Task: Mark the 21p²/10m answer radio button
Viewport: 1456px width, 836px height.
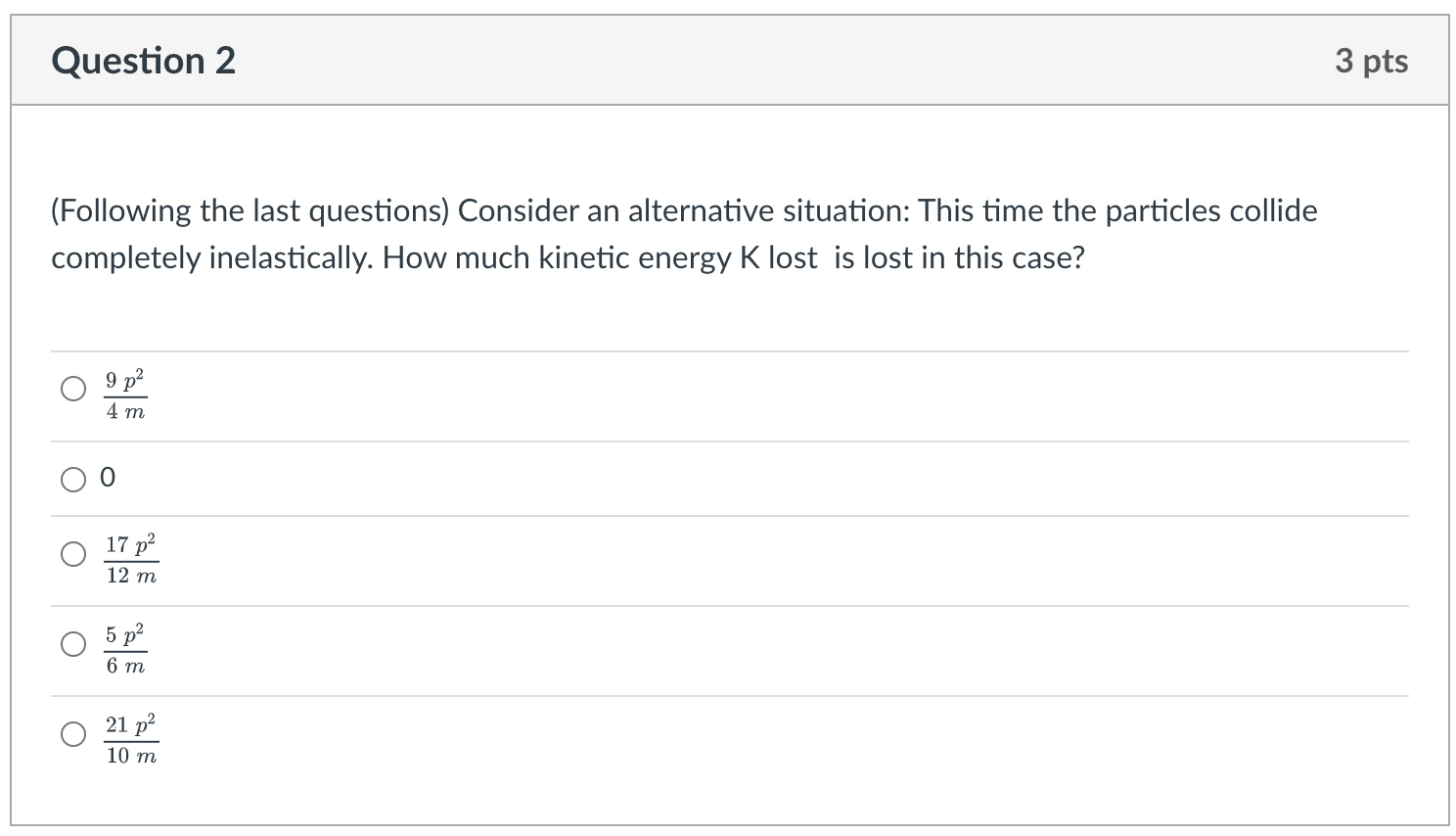Action: click(x=73, y=734)
